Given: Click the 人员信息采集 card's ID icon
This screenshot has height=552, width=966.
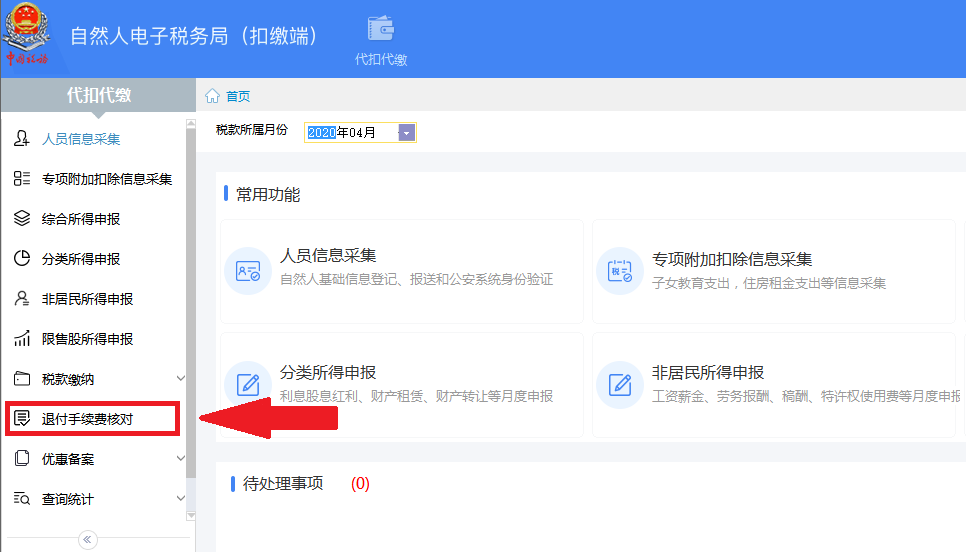Looking at the screenshot, I should click(x=248, y=270).
